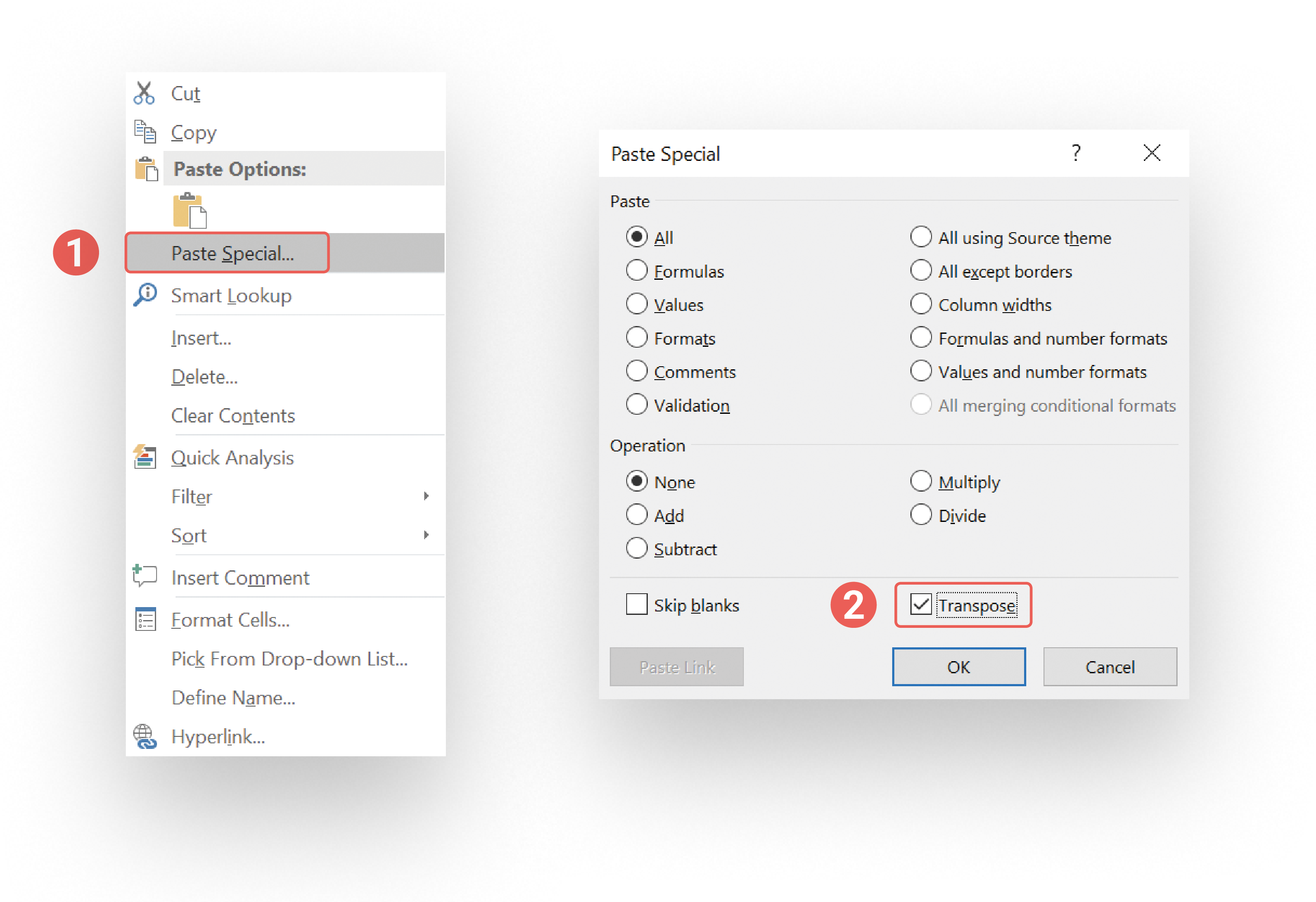
Task: Select the None operation radio button
Action: pyautogui.click(x=637, y=481)
